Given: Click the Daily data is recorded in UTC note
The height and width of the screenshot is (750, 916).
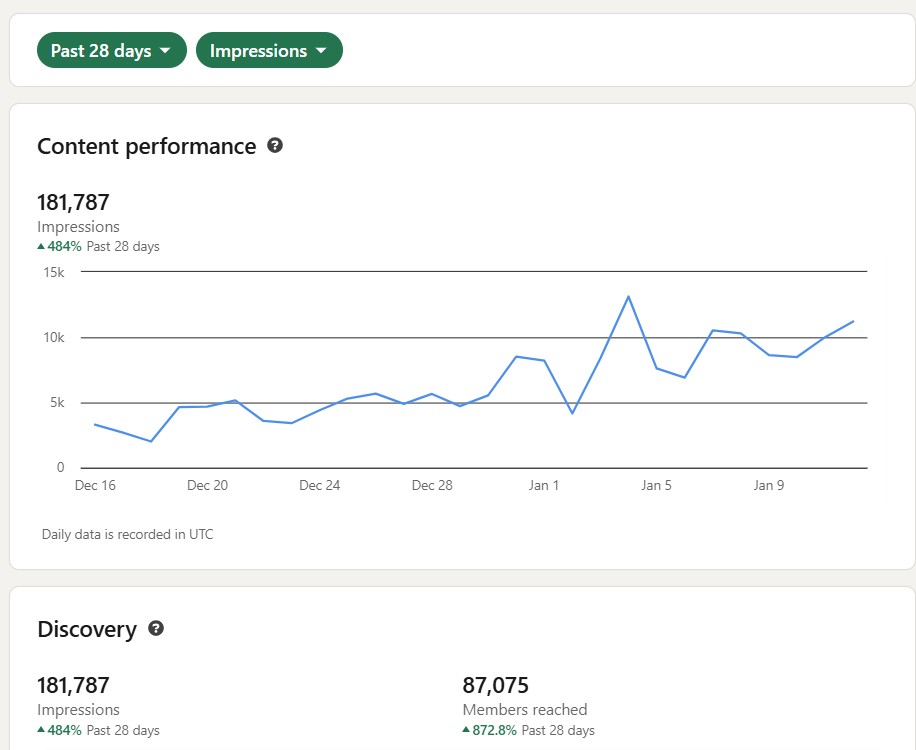Looking at the screenshot, I should 127,535.
